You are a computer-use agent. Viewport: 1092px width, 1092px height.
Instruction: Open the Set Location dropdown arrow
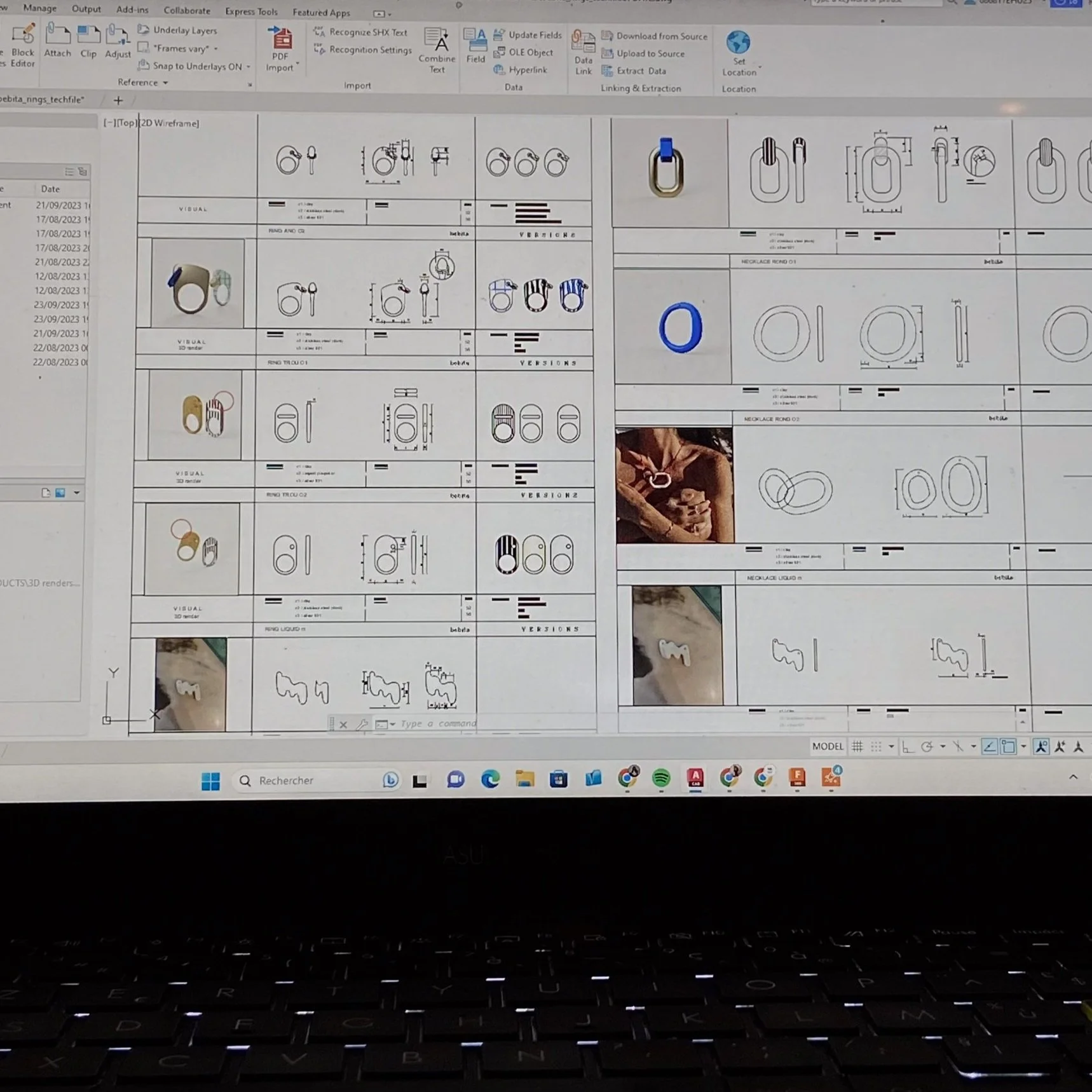tap(760, 67)
